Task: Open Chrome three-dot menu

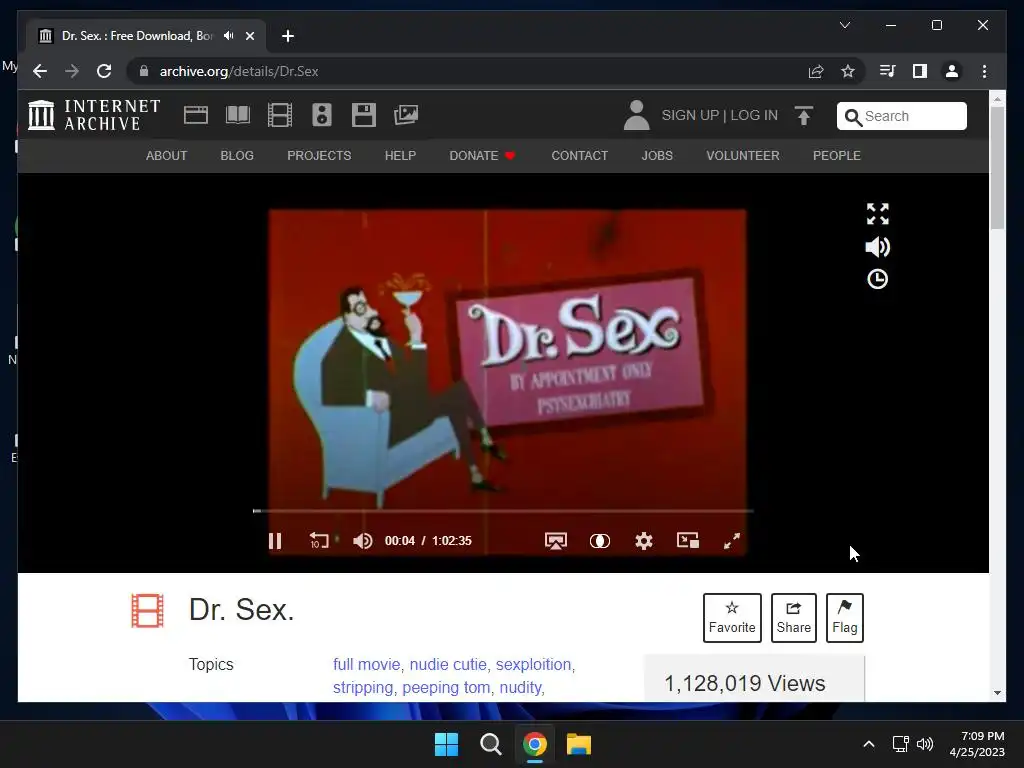Action: tap(984, 71)
